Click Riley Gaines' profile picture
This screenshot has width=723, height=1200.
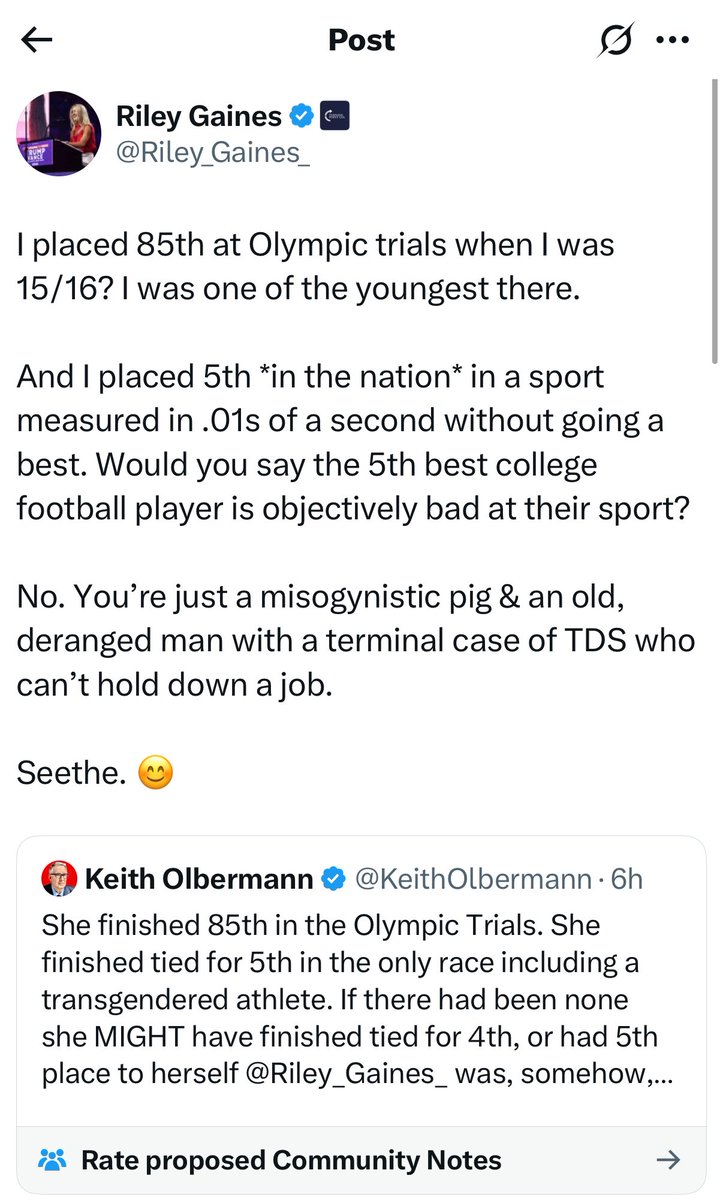point(58,133)
